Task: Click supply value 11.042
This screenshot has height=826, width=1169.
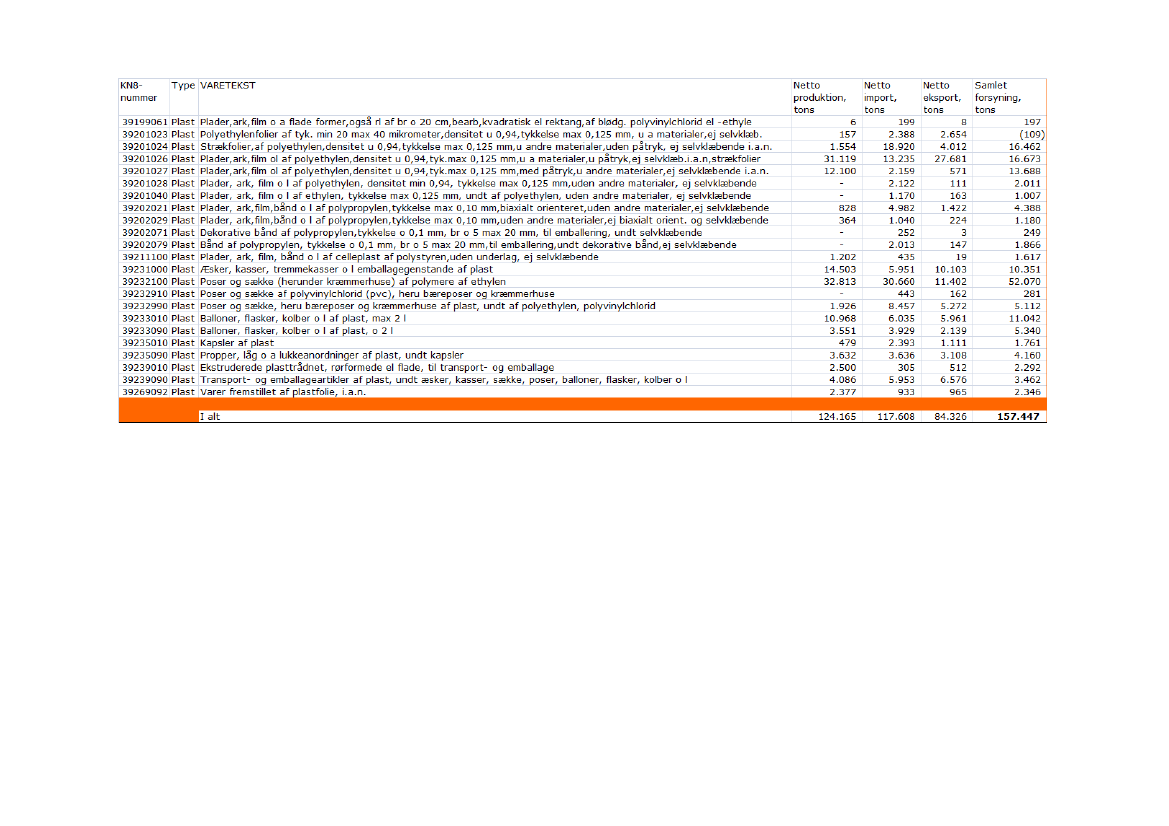Action: [x=1025, y=318]
